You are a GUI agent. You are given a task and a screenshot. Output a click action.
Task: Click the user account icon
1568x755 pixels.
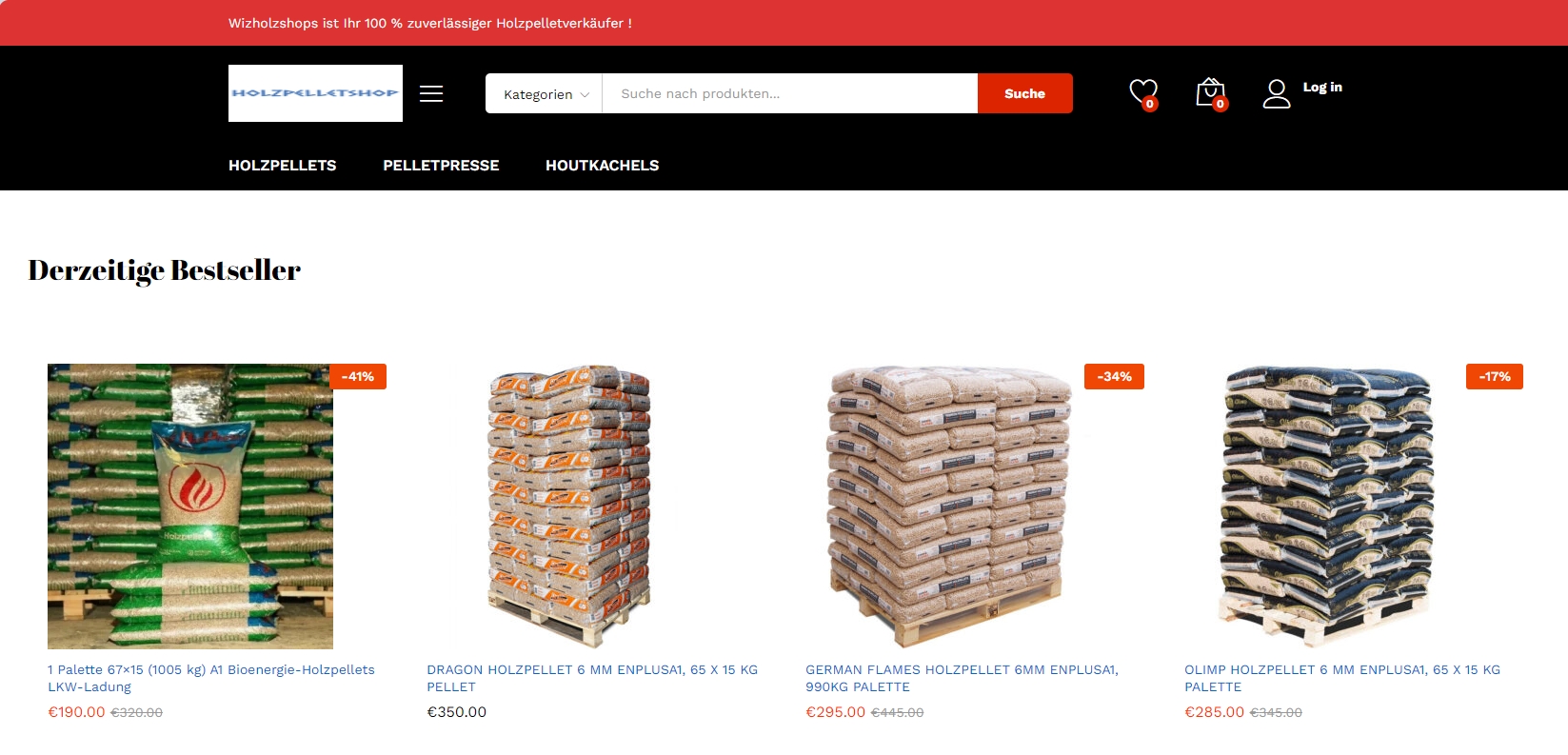tap(1277, 93)
